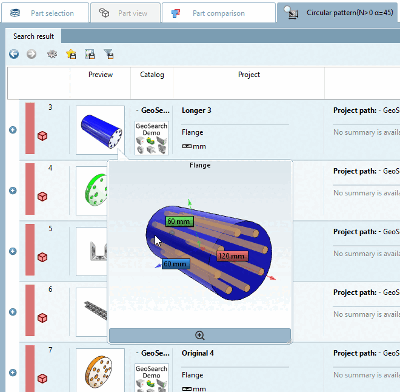Click the green disc preview in row 4
The height and width of the screenshot is (392, 400).
92,191
